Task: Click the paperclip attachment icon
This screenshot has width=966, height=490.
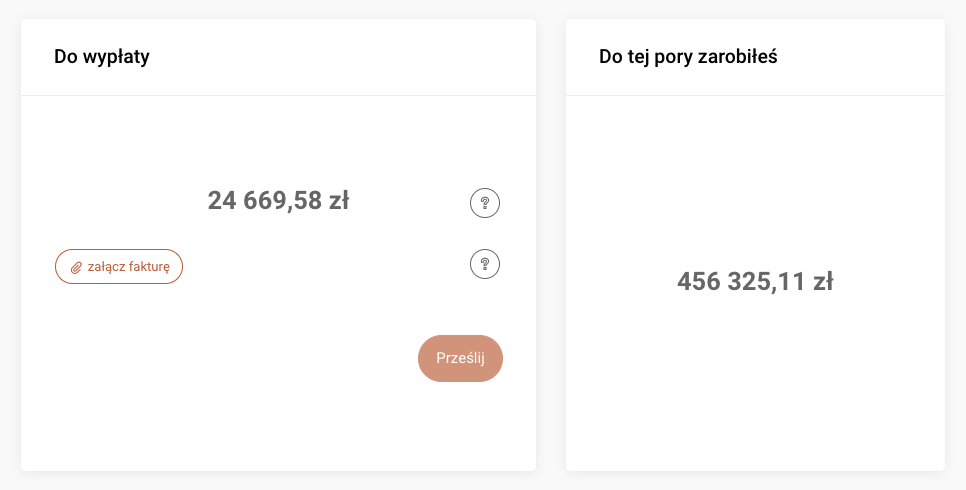Action: (76, 268)
